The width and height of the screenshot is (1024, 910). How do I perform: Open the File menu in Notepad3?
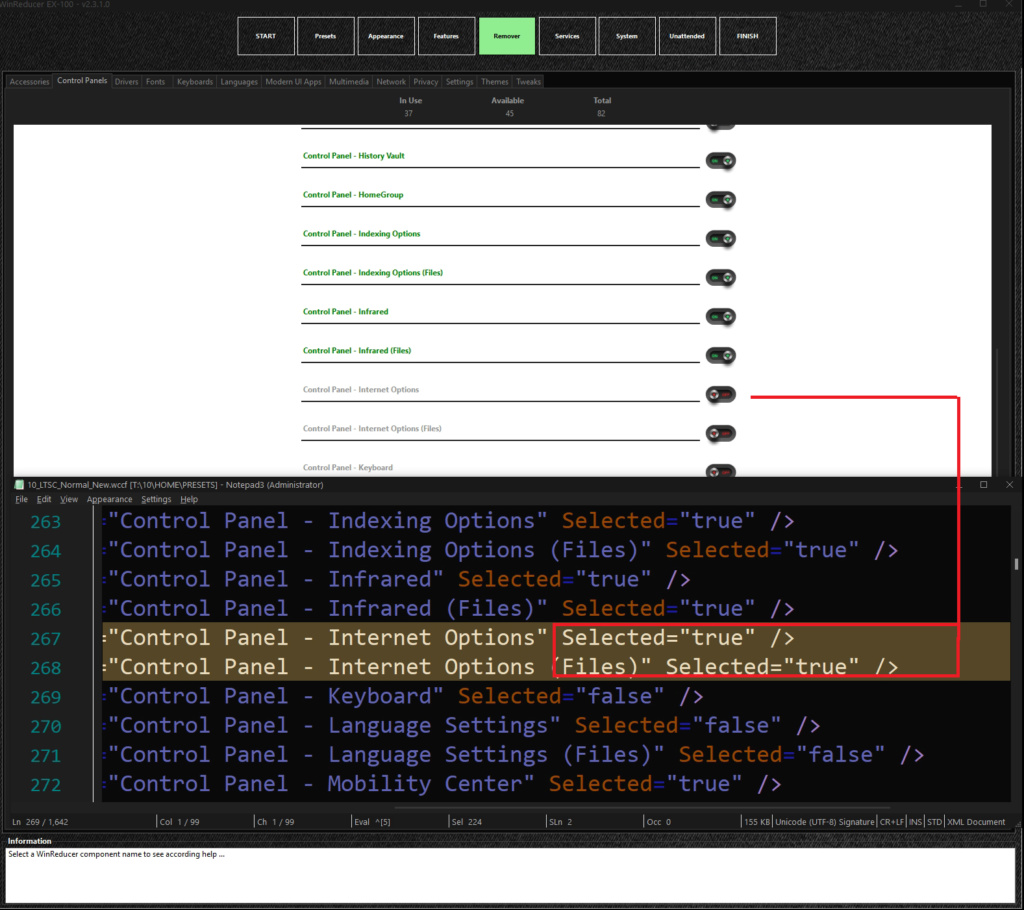pyautogui.click(x=22, y=499)
